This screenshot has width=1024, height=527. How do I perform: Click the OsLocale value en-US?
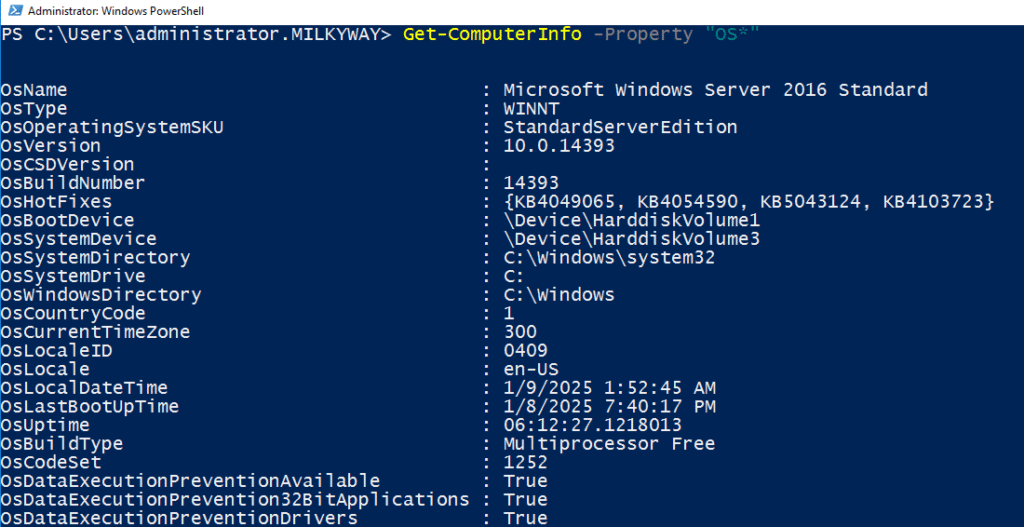click(531, 369)
